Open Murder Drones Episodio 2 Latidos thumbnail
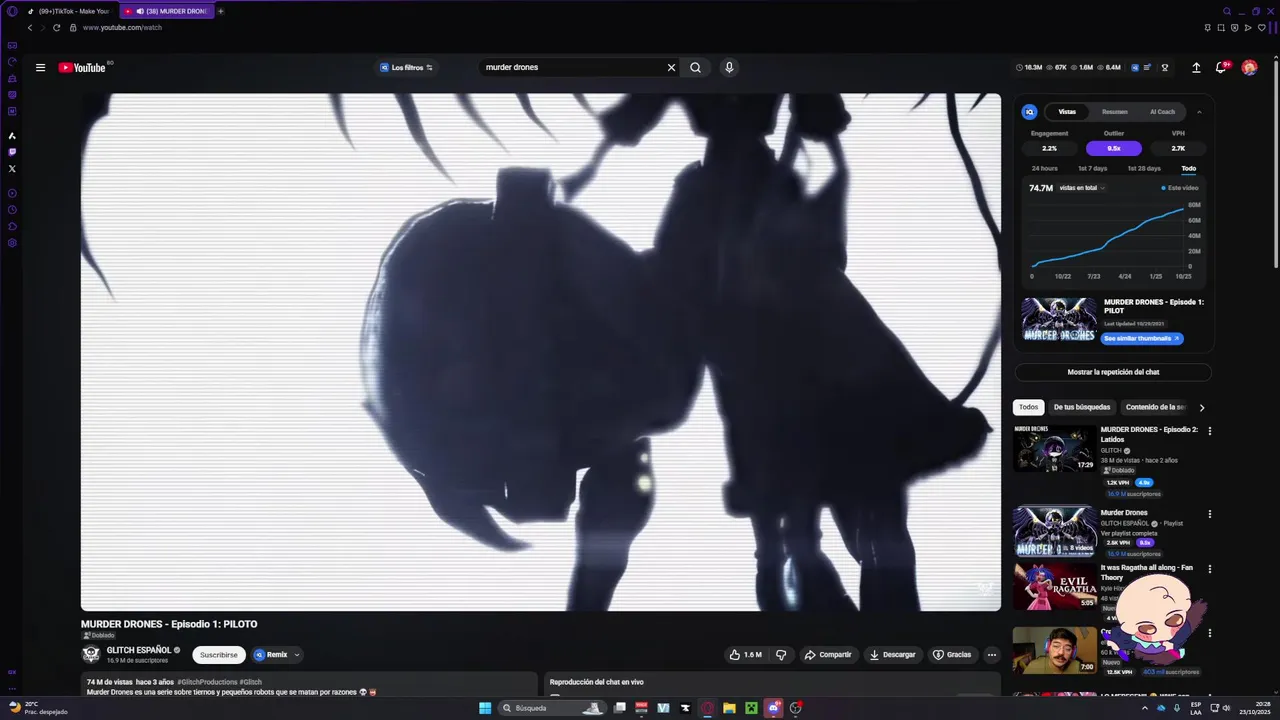Viewport: 1280px width, 720px height. click(1055, 448)
